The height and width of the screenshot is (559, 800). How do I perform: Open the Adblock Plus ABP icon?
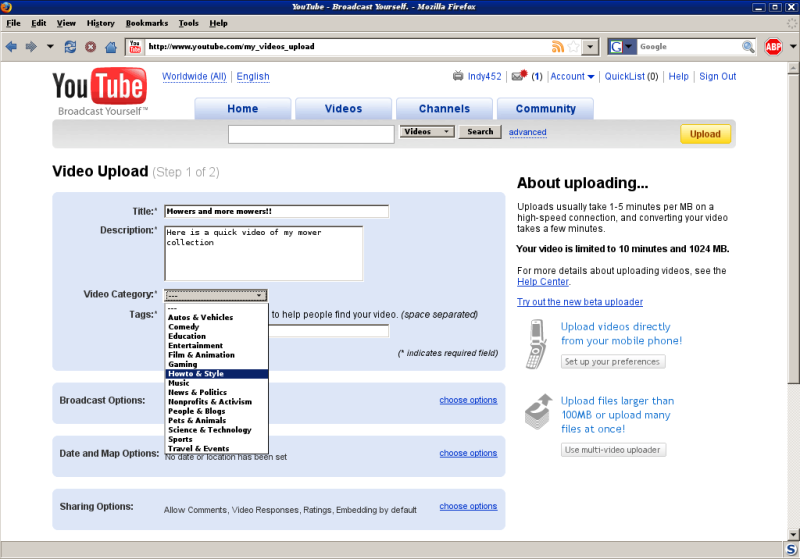pos(773,47)
